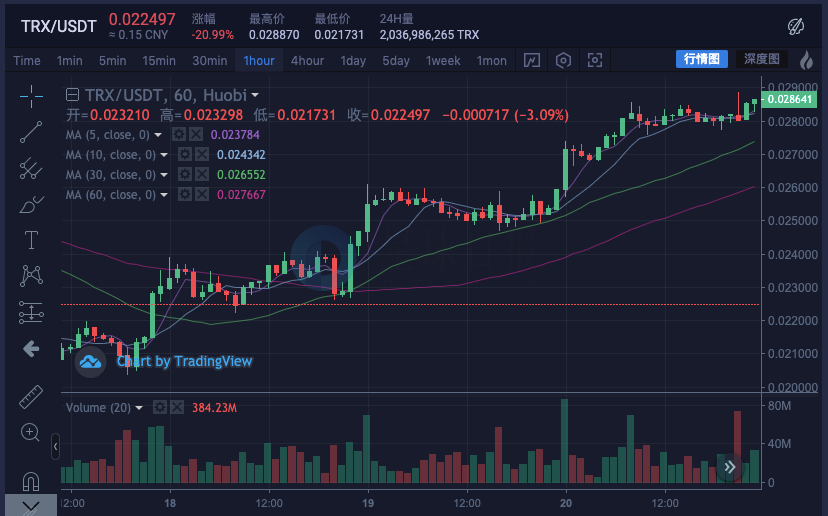This screenshot has width=828, height=516.
Task: Expand the Volume (20) dropdown
Action: click(139, 408)
